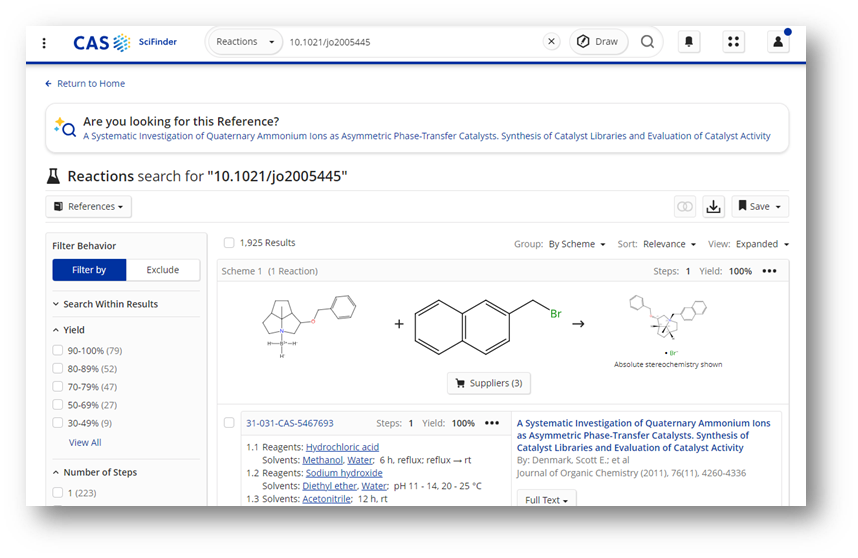
Task: Click into the search query field
Action: pos(413,42)
